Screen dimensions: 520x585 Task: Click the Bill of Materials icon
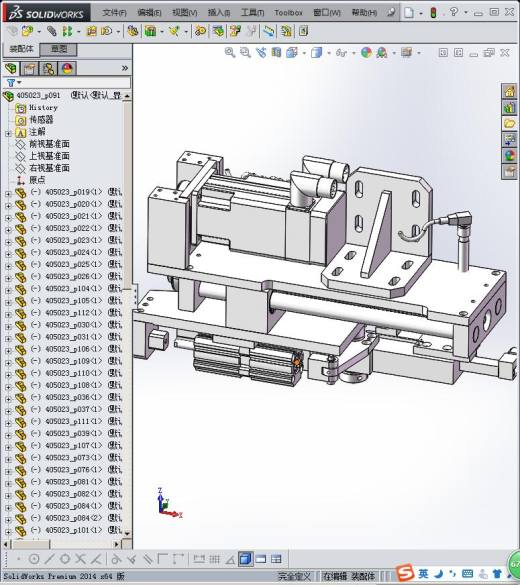(x=218, y=31)
